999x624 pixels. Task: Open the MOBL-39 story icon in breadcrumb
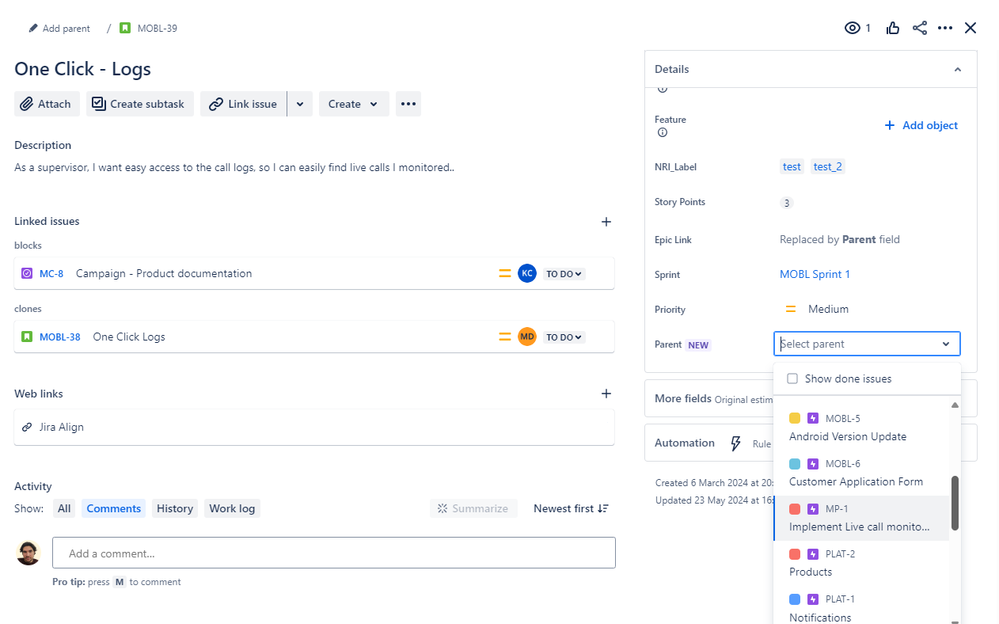click(x=125, y=28)
